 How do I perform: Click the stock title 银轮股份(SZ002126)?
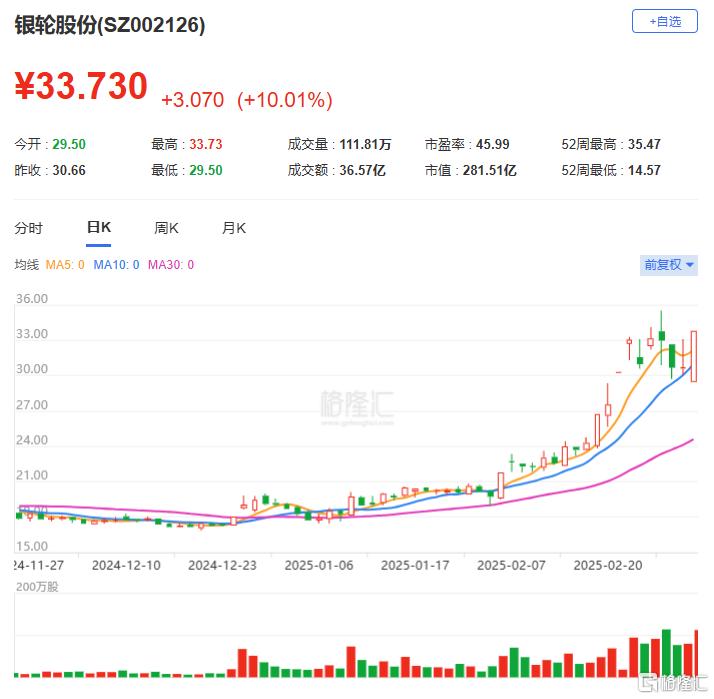click(110, 25)
